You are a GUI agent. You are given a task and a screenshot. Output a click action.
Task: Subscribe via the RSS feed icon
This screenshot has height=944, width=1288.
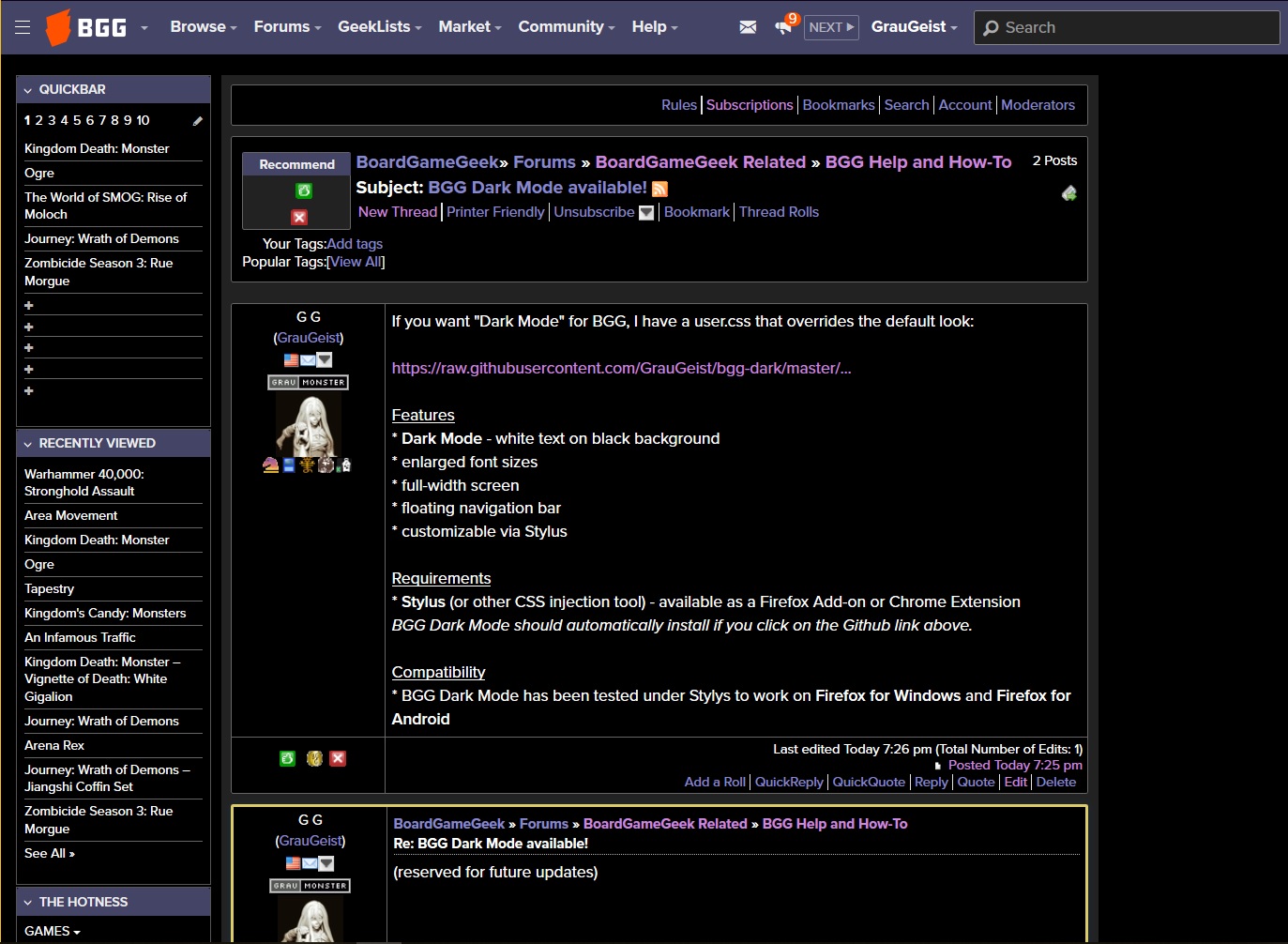click(660, 189)
